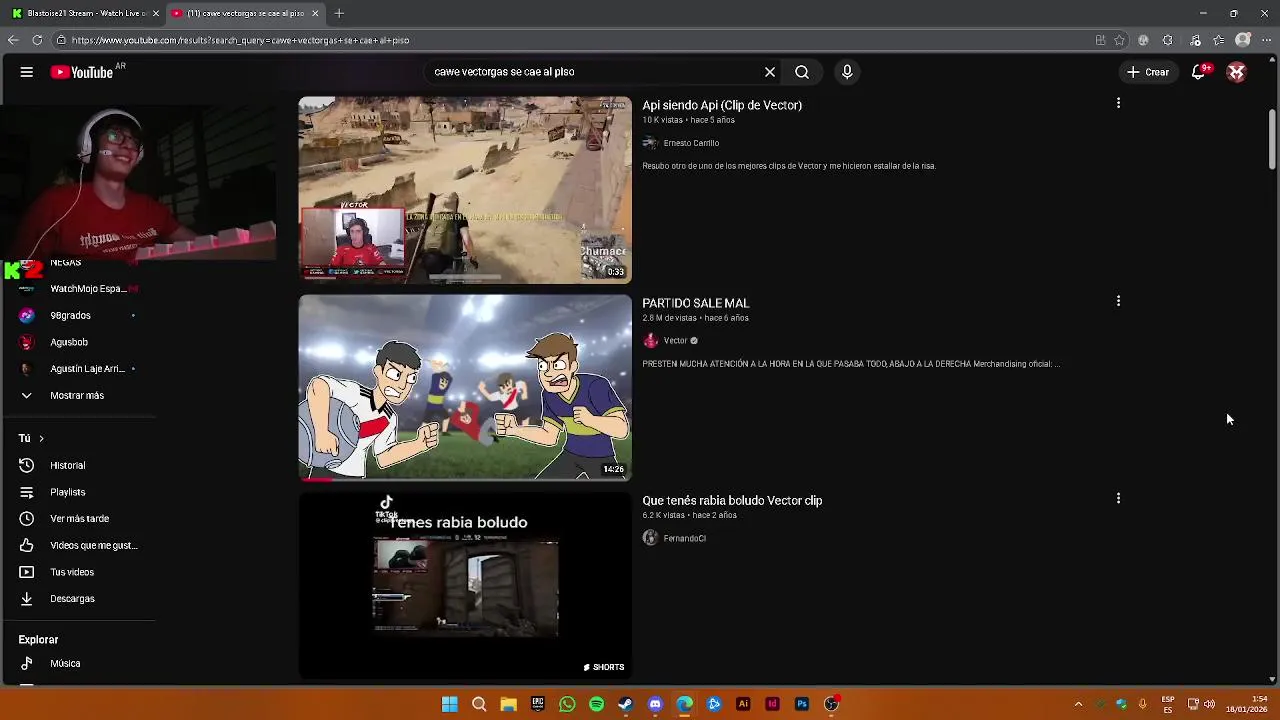Visit FernandoCl channel

tap(685, 538)
